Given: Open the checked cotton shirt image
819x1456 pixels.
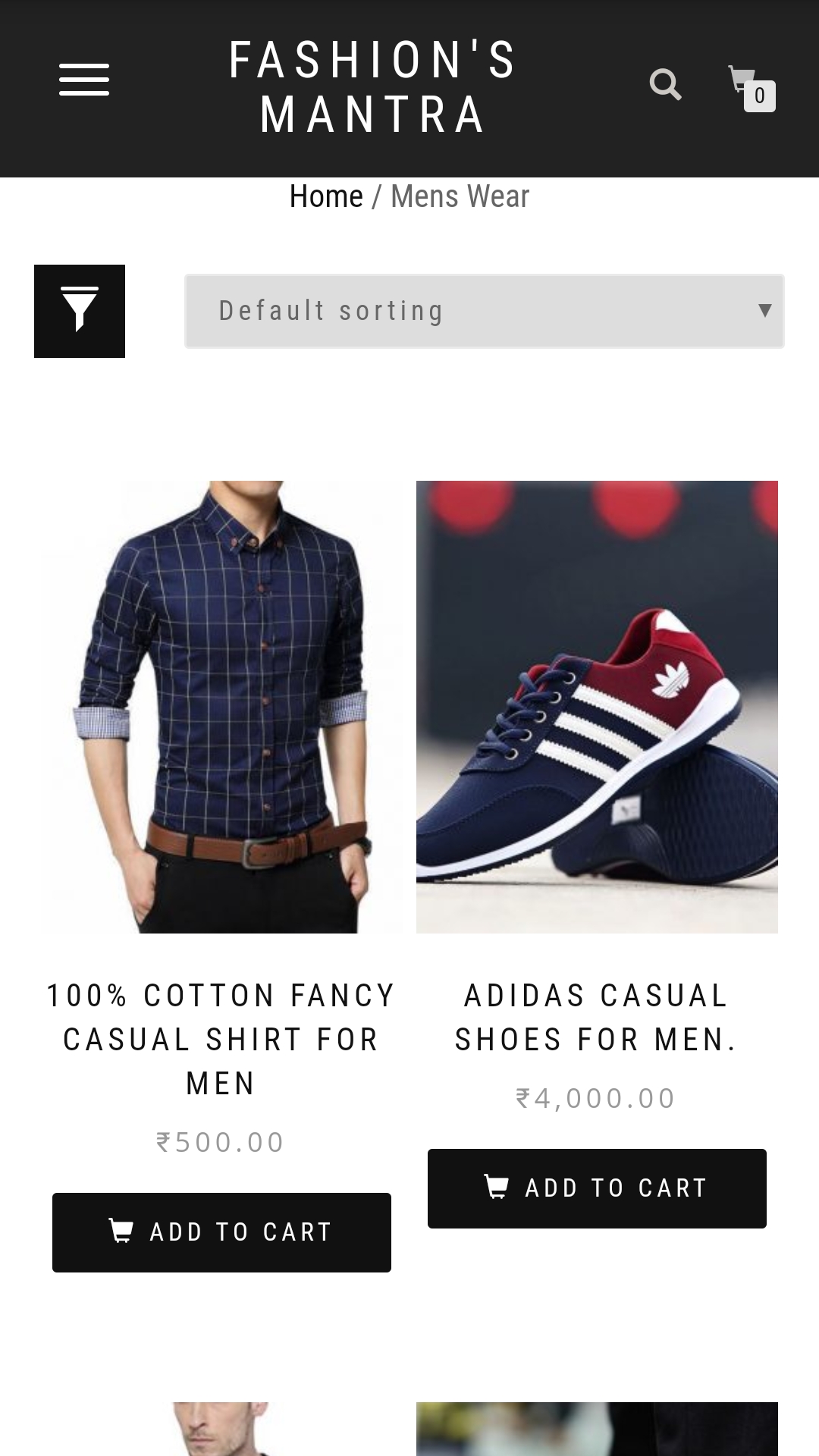Looking at the screenshot, I should click(221, 707).
